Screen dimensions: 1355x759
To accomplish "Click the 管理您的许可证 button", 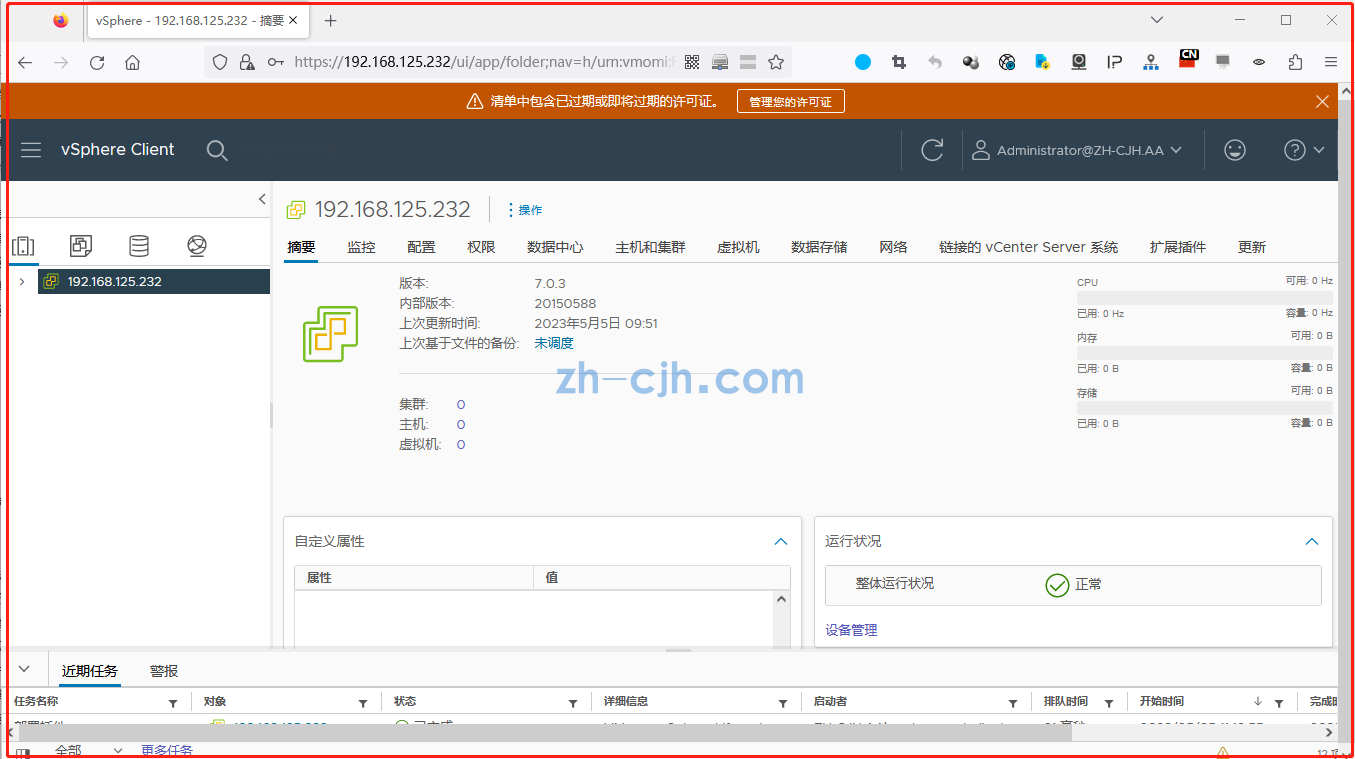I will [790, 101].
